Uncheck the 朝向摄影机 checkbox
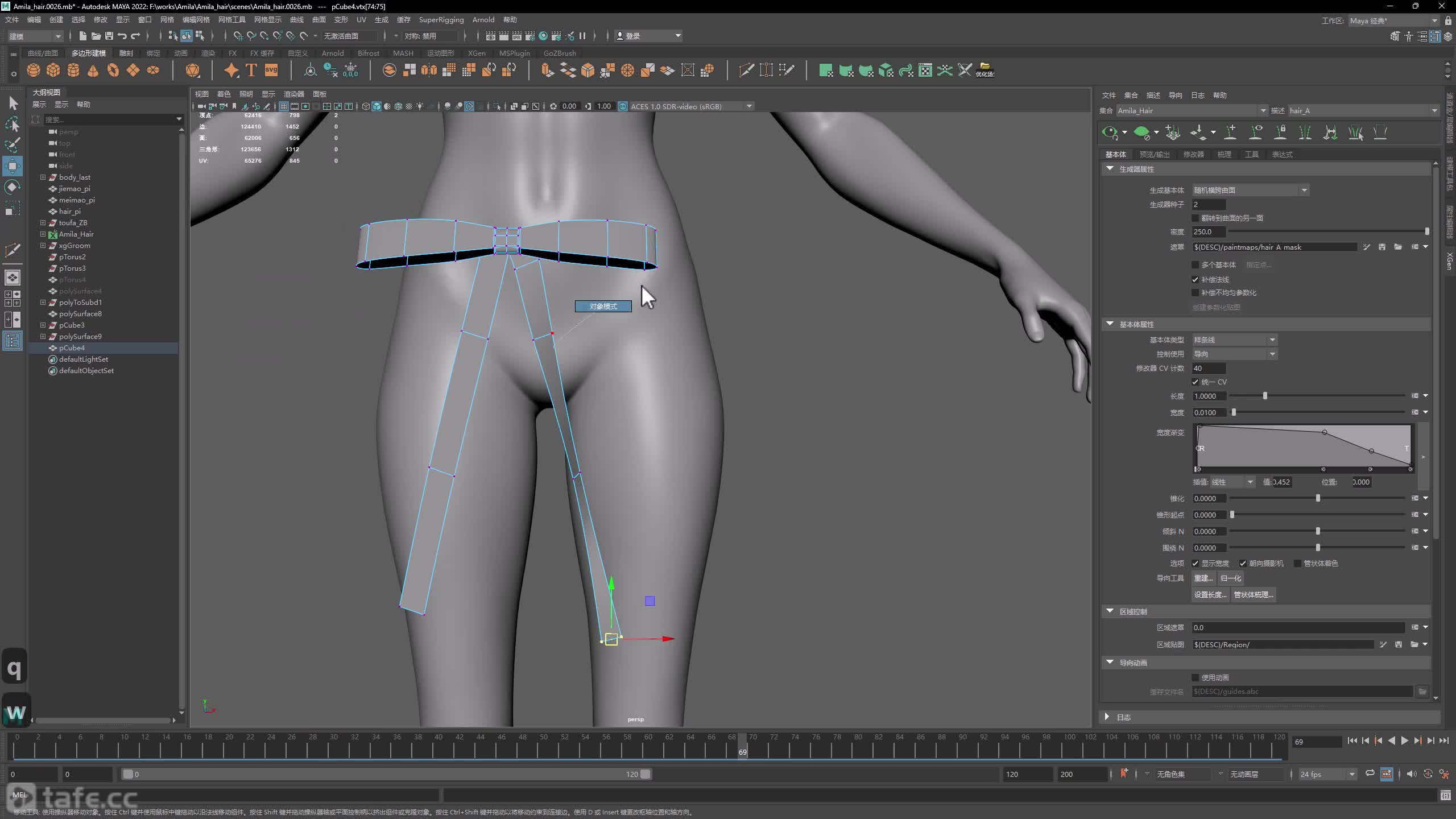The image size is (1456, 819). tap(1243, 564)
